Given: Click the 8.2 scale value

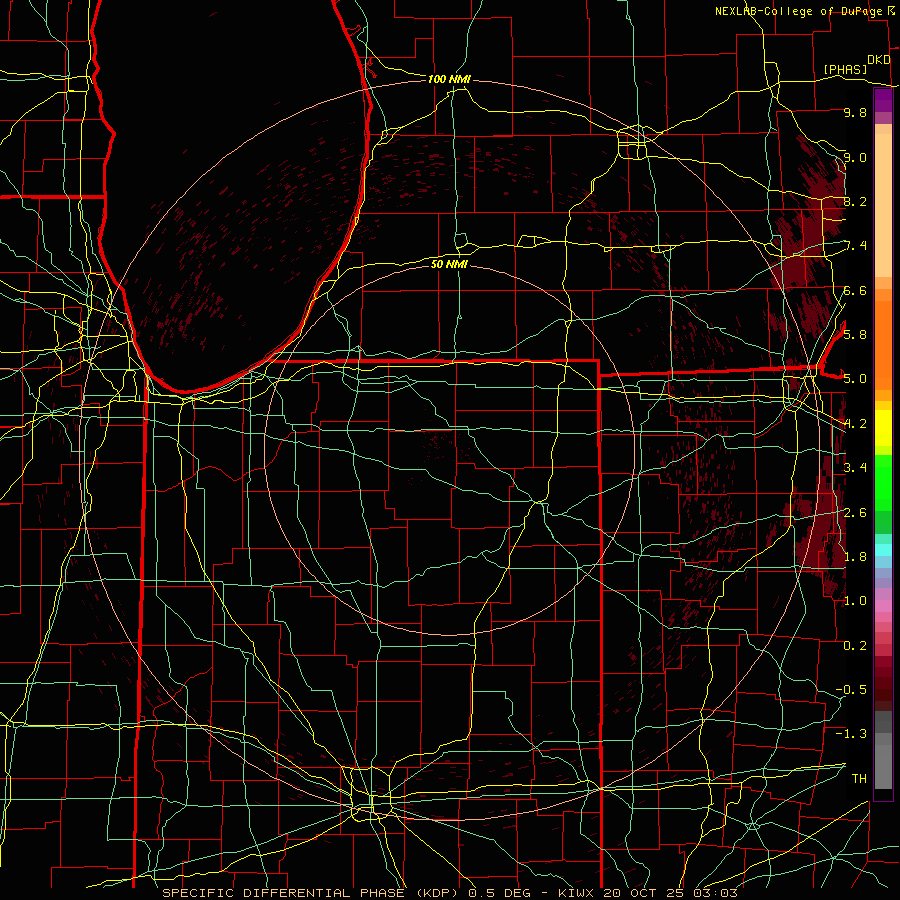Looking at the screenshot, I should tap(855, 201).
